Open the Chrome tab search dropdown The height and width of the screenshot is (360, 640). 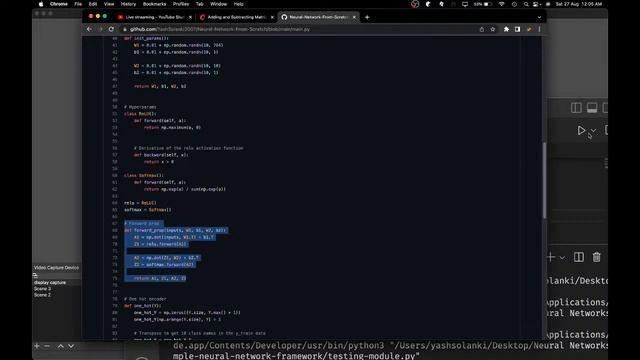(x=539, y=17)
